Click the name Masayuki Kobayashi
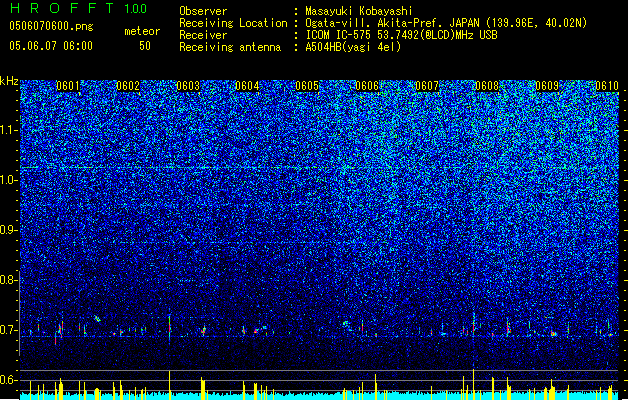 pyautogui.click(x=359, y=11)
